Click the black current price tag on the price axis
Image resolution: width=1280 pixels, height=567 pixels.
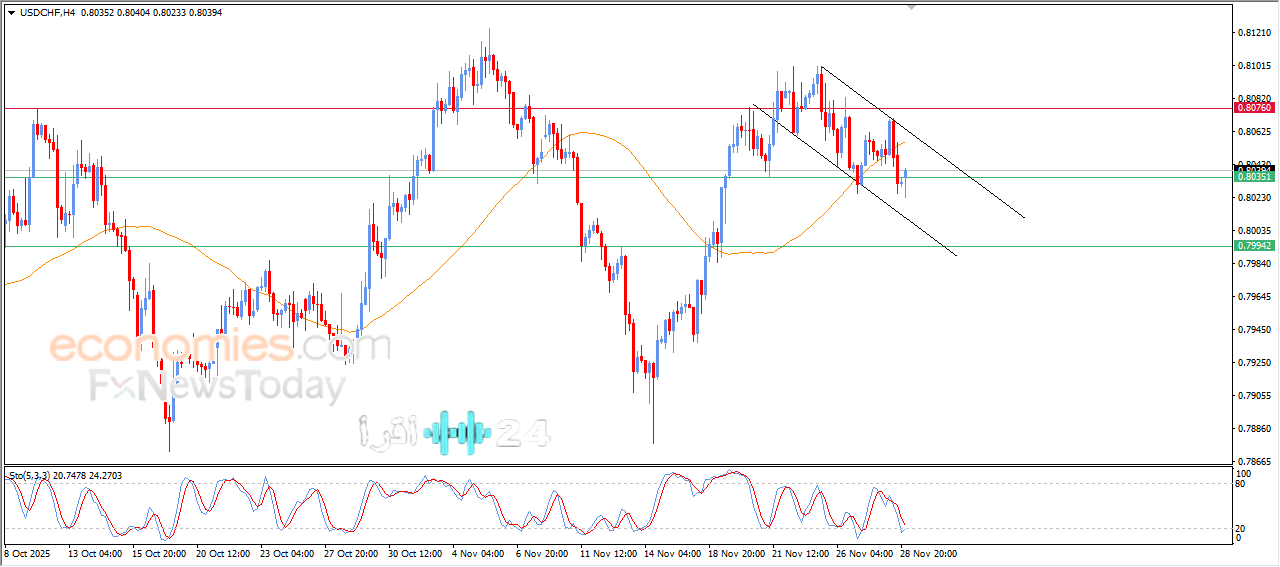pyautogui.click(x=1253, y=167)
